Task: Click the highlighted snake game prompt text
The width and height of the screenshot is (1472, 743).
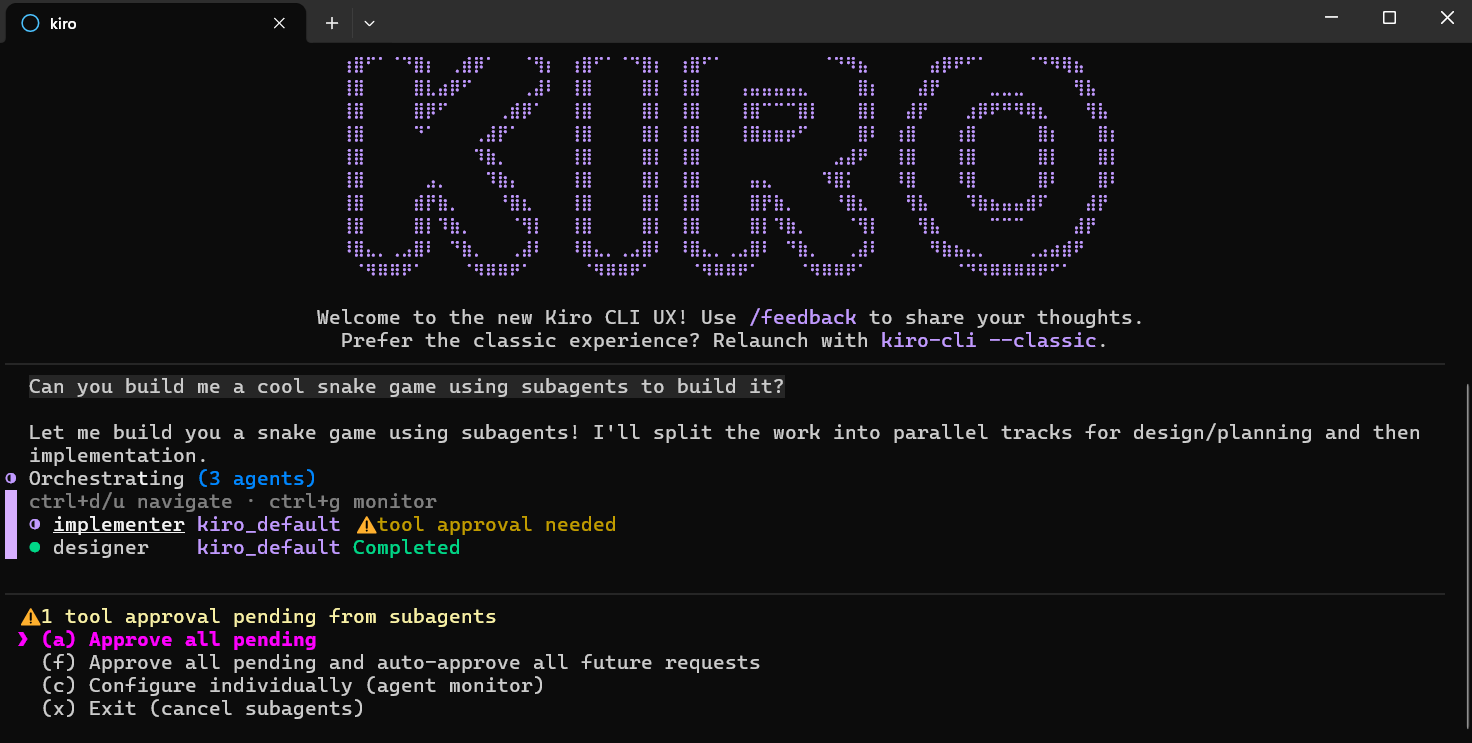Action: pos(405,386)
